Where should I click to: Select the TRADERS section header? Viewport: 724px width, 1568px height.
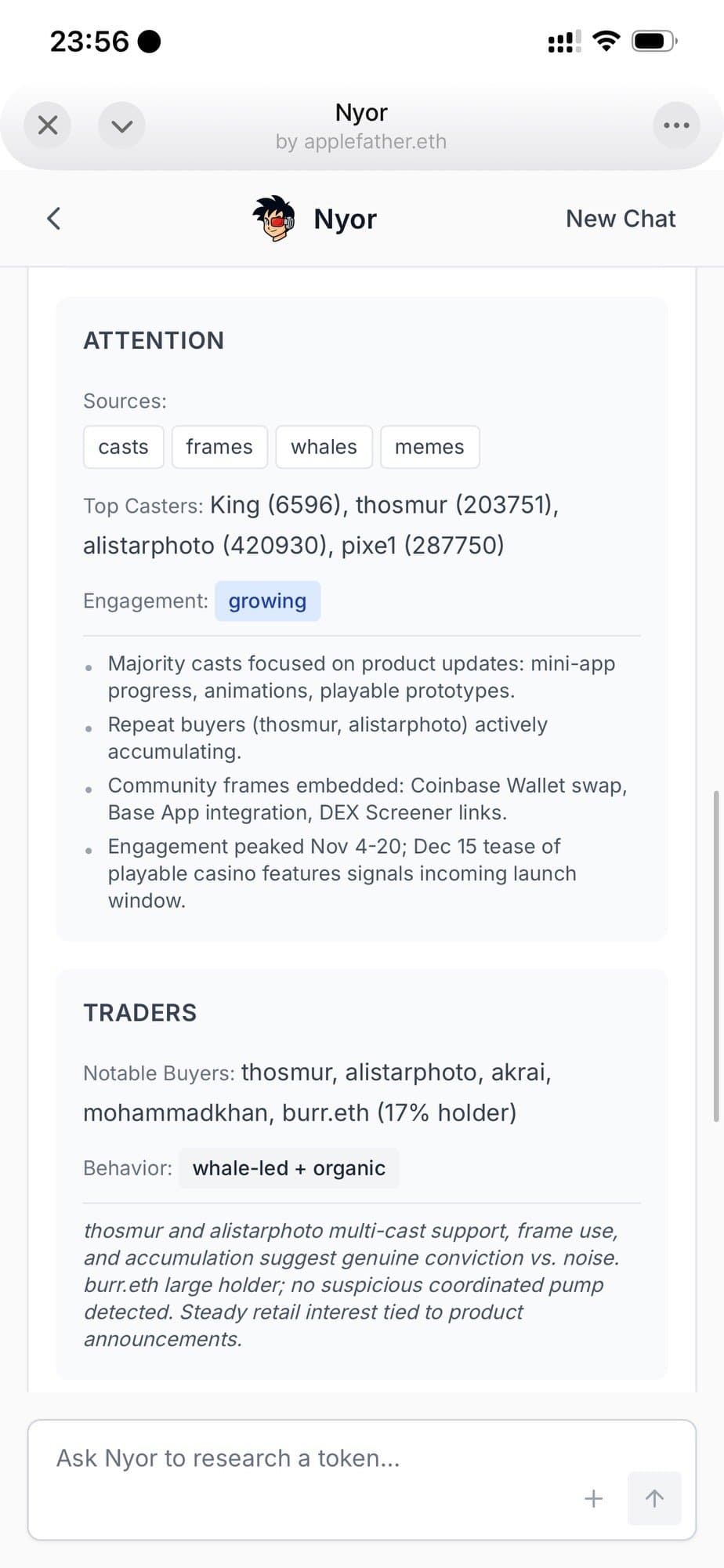(x=139, y=1012)
